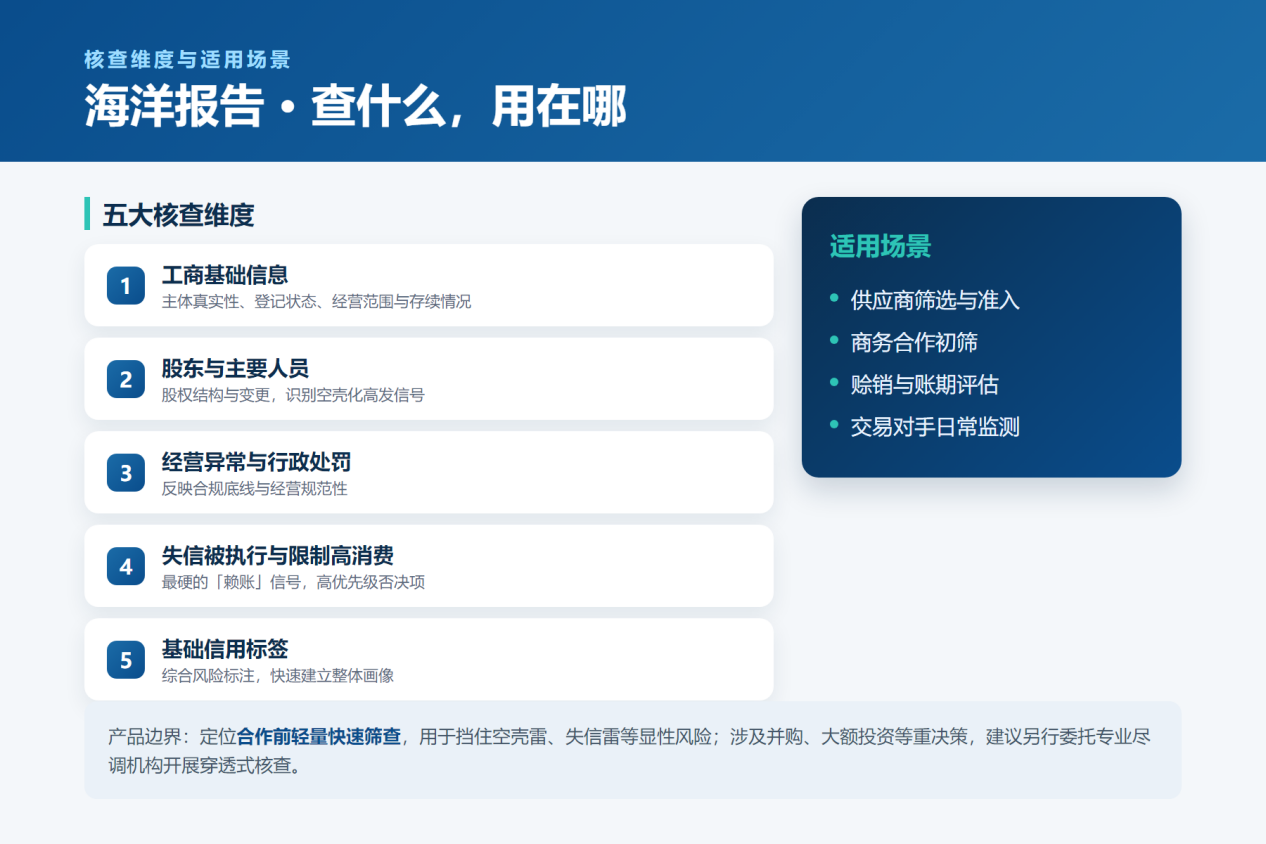Screen dimensions: 1266x844
Task: Select the number 4 badge beside 失信被执行与限制高消费
Action: [x=126, y=566]
